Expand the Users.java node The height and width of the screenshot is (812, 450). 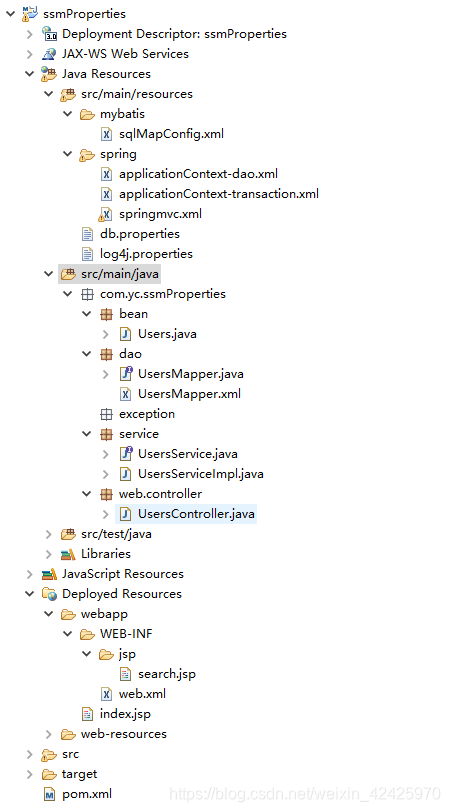(x=106, y=334)
